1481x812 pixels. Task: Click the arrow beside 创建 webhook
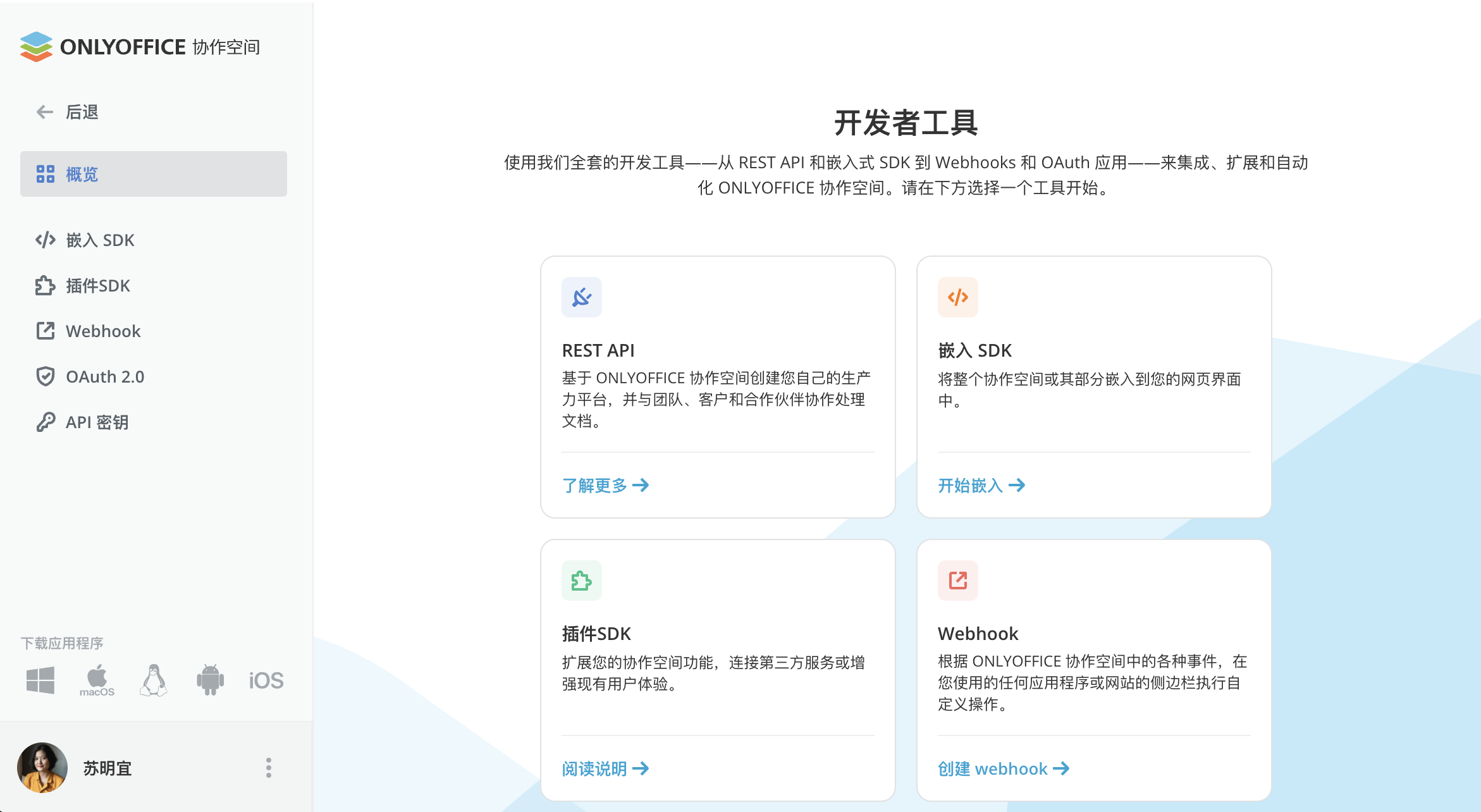[1061, 768]
